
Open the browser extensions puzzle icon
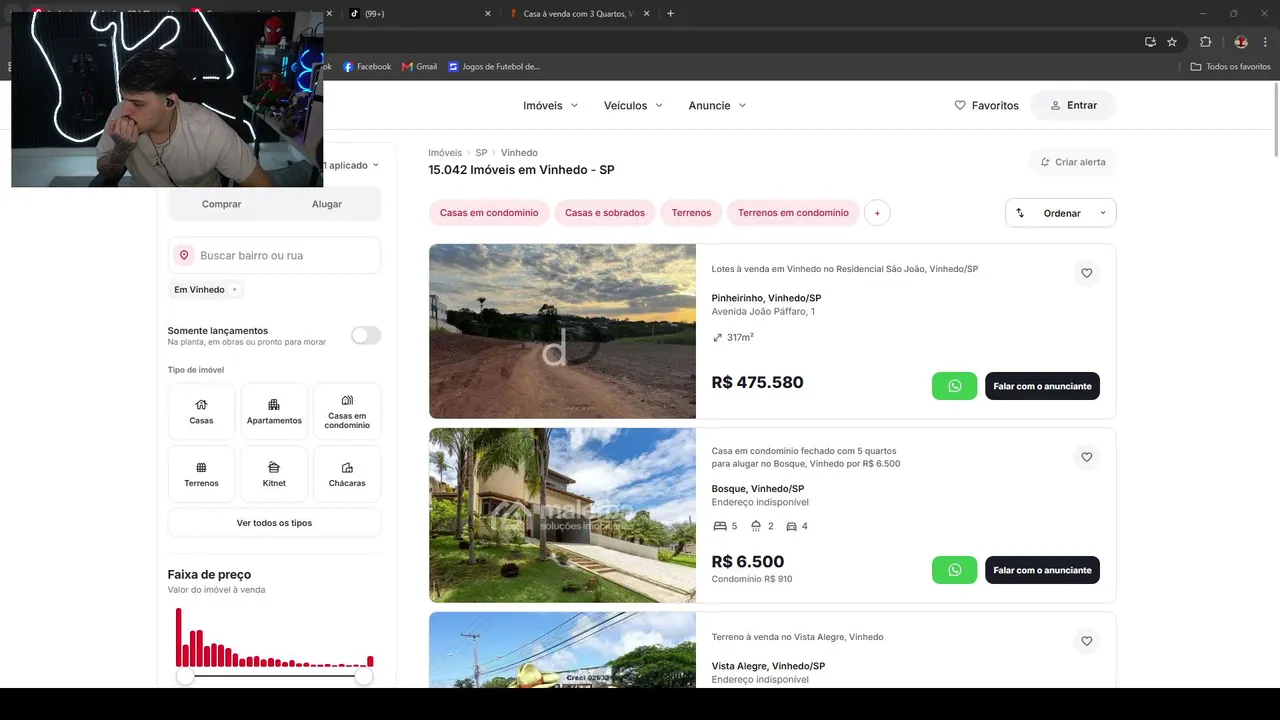(x=1205, y=42)
